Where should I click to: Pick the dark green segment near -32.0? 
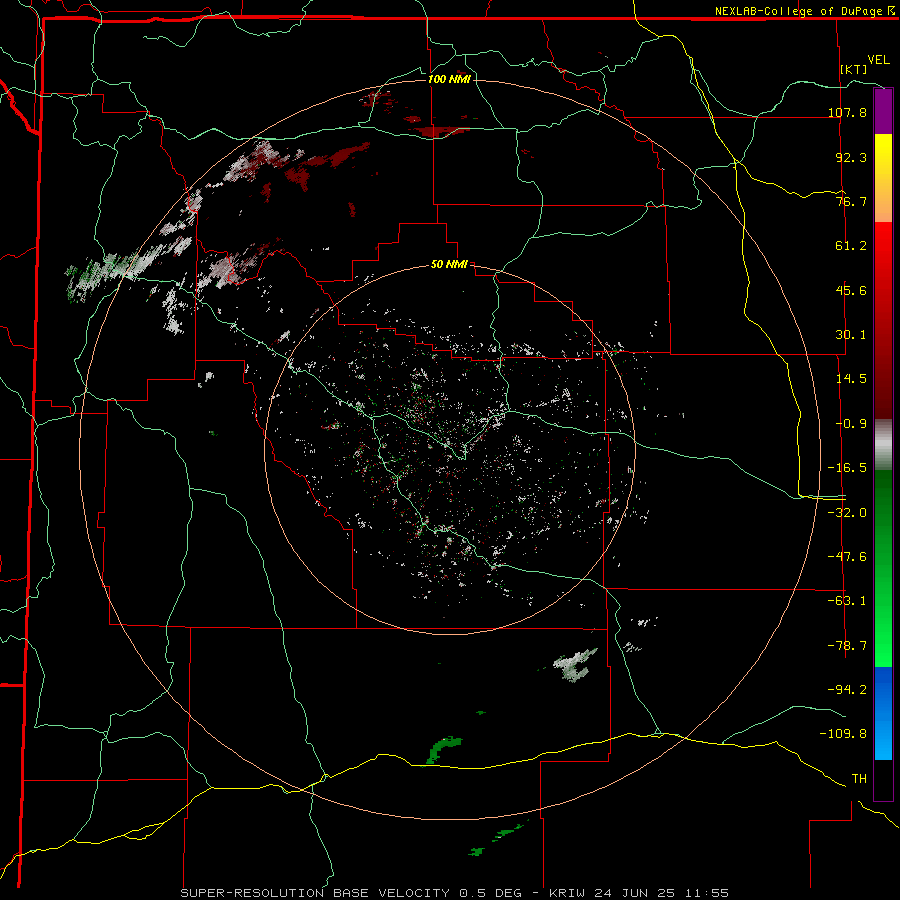tap(883, 511)
